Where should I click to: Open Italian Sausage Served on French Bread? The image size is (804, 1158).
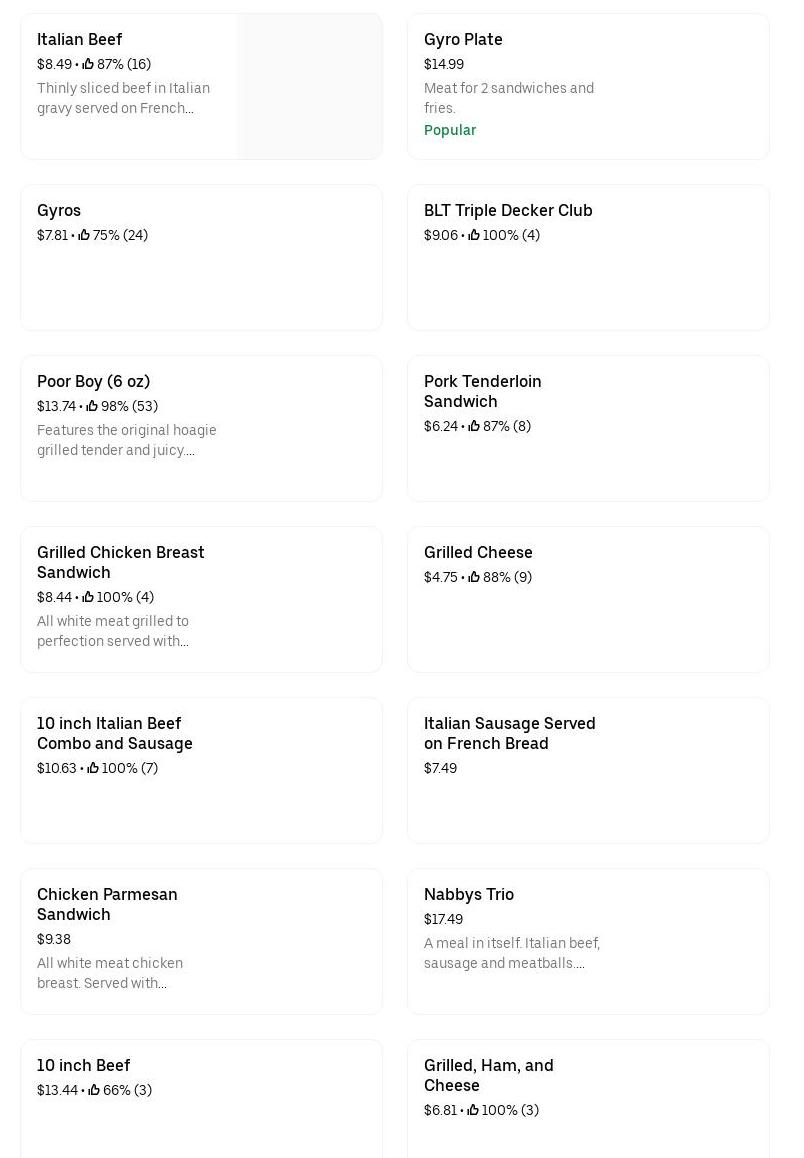[x=588, y=770]
